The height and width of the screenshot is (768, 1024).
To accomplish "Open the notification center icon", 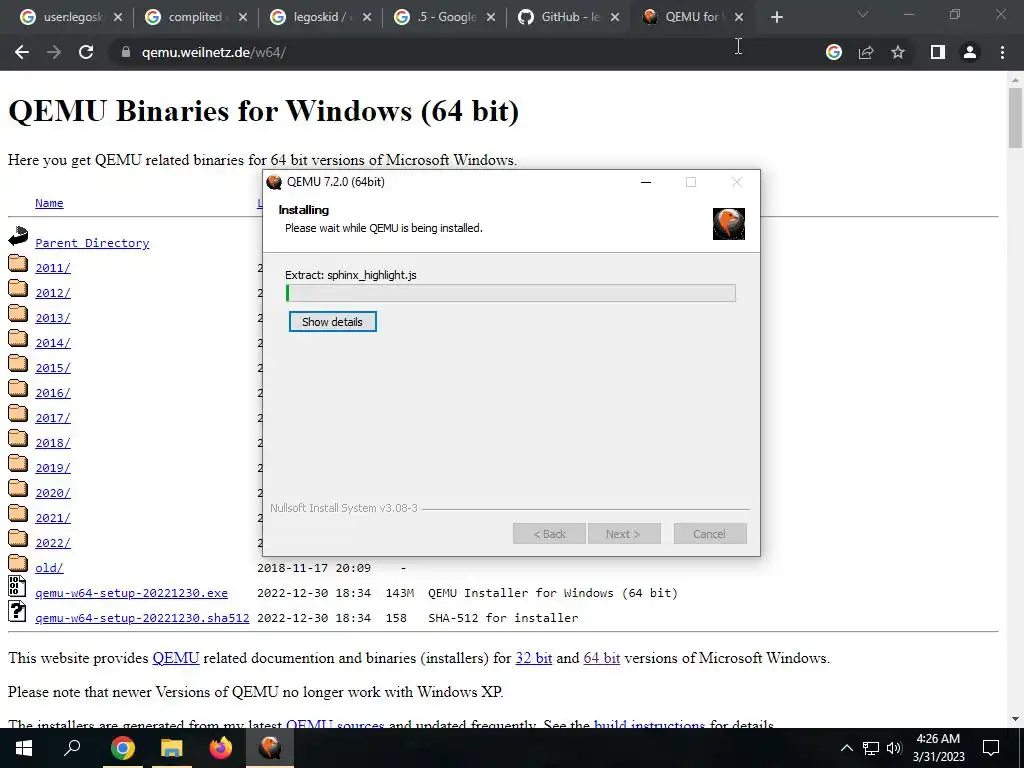I will pos(991,748).
